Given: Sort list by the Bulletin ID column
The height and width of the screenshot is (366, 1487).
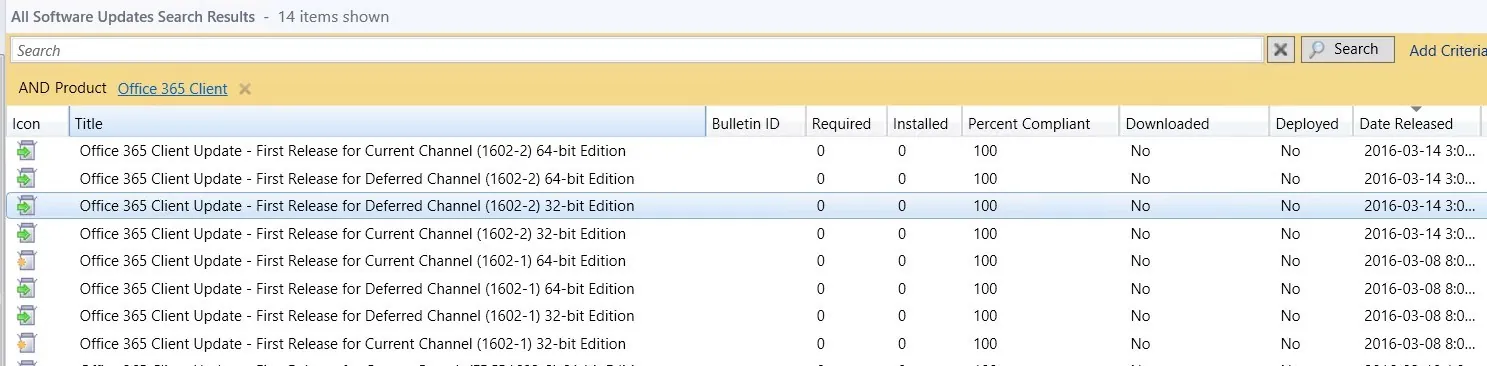Looking at the screenshot, I should pyautogui.click(x=755, y=123).
